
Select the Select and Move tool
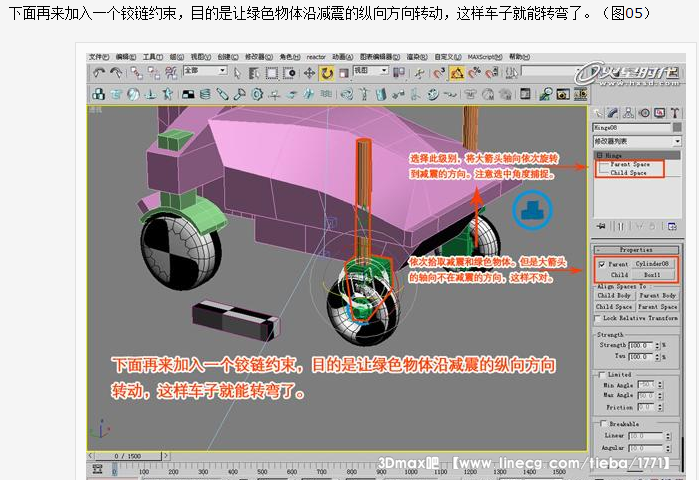[x=309, y=73]
